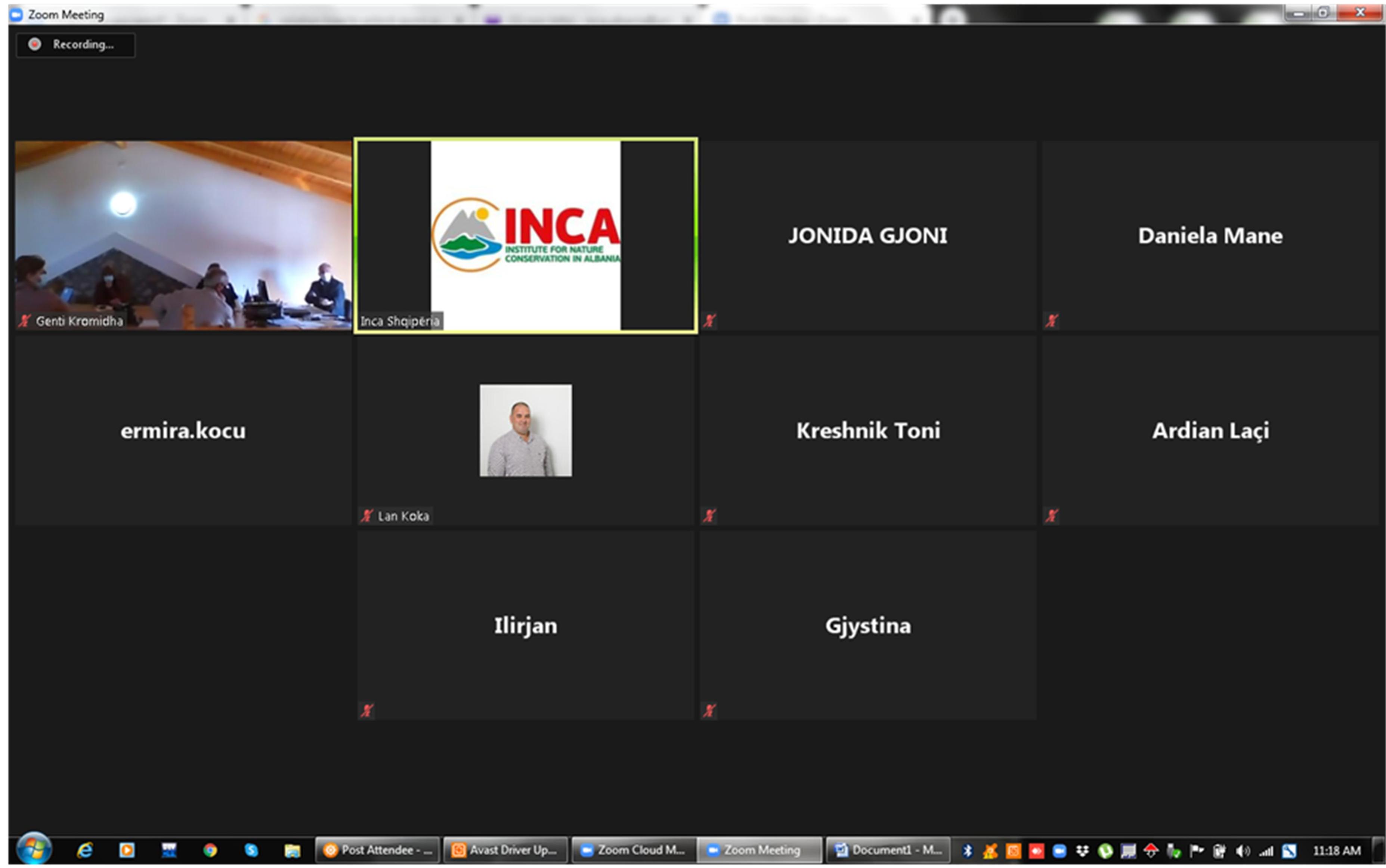Image resolution: width=1386 pixels, height=868 pixels.
Task: Click the muted mic icon in Gjystina tile
Action: [x=710, y=711]
